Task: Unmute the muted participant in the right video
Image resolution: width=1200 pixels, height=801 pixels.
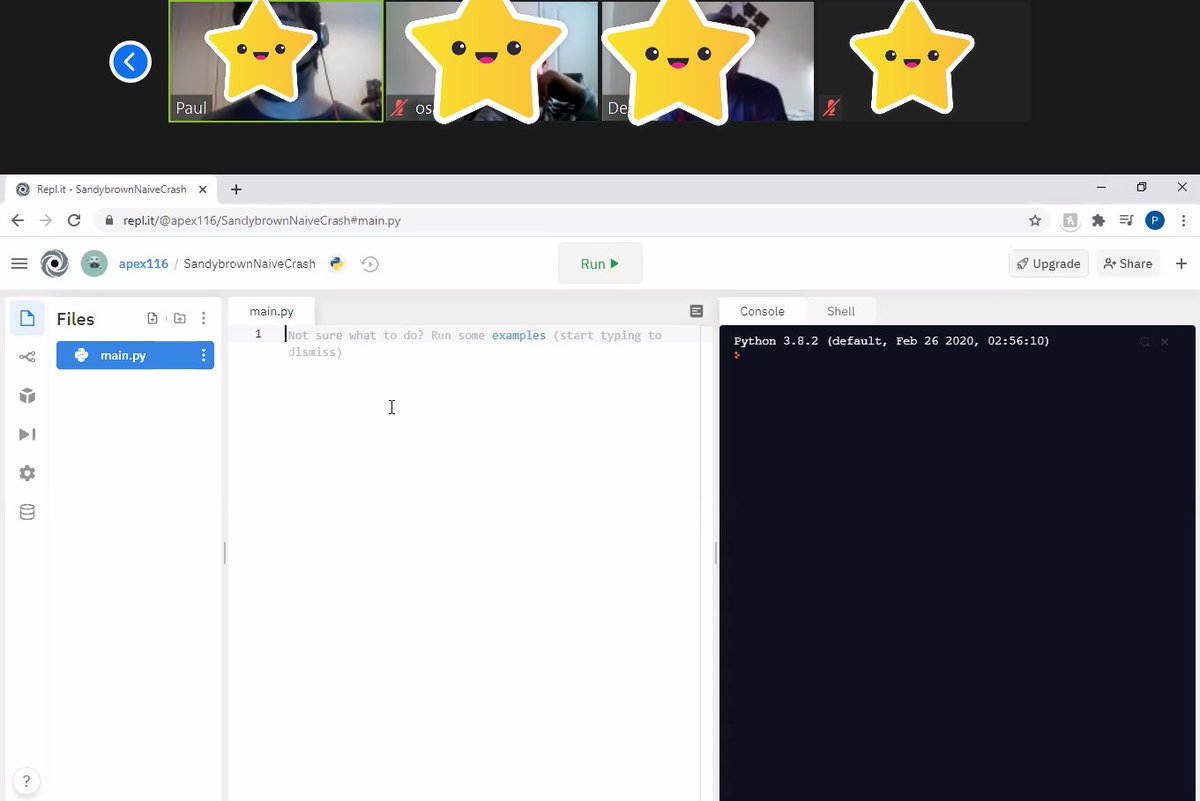Action: (x=829, y=108)
